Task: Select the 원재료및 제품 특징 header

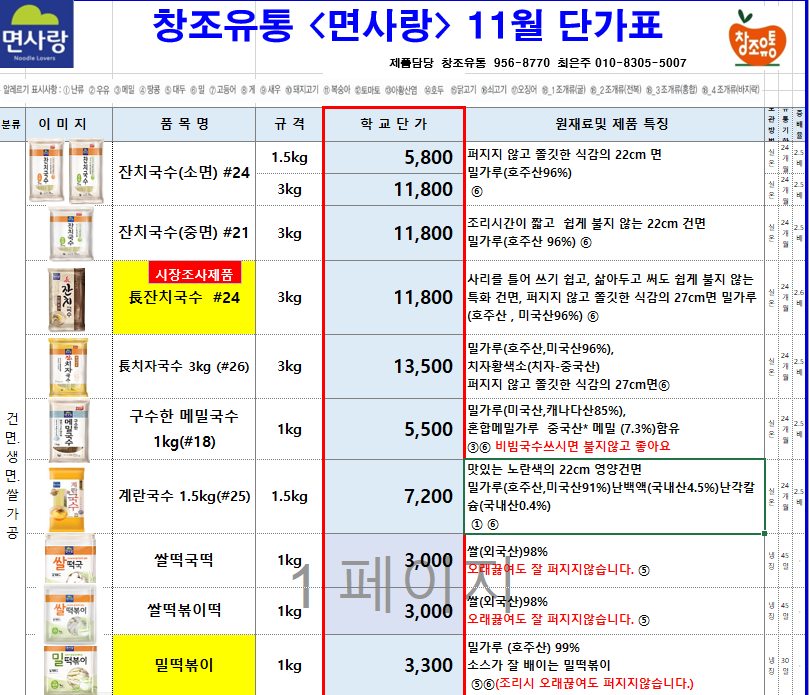Action: tap(614, 124)
